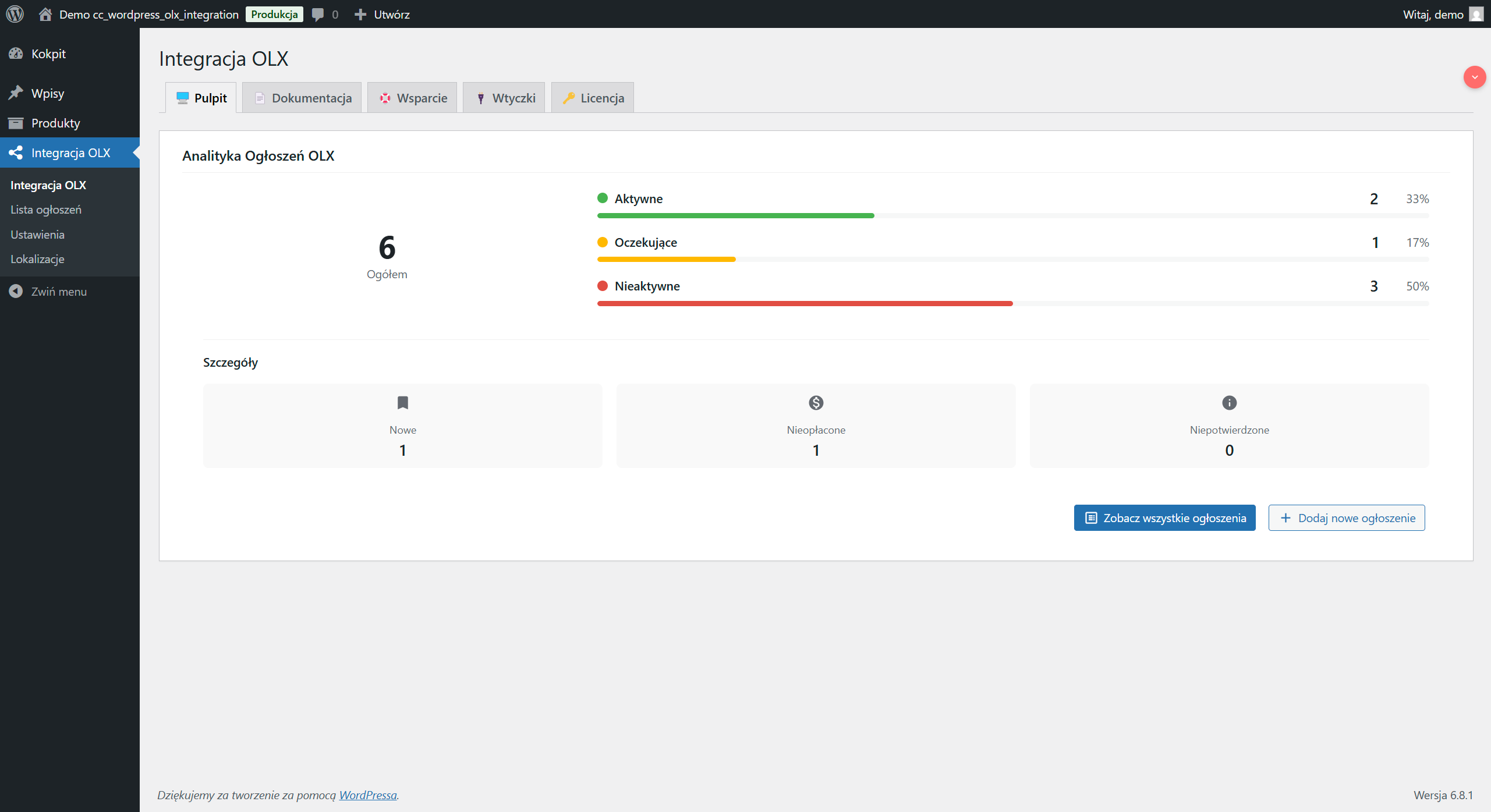Click the green Aktywne progress bar

click(x=735, y=215)
